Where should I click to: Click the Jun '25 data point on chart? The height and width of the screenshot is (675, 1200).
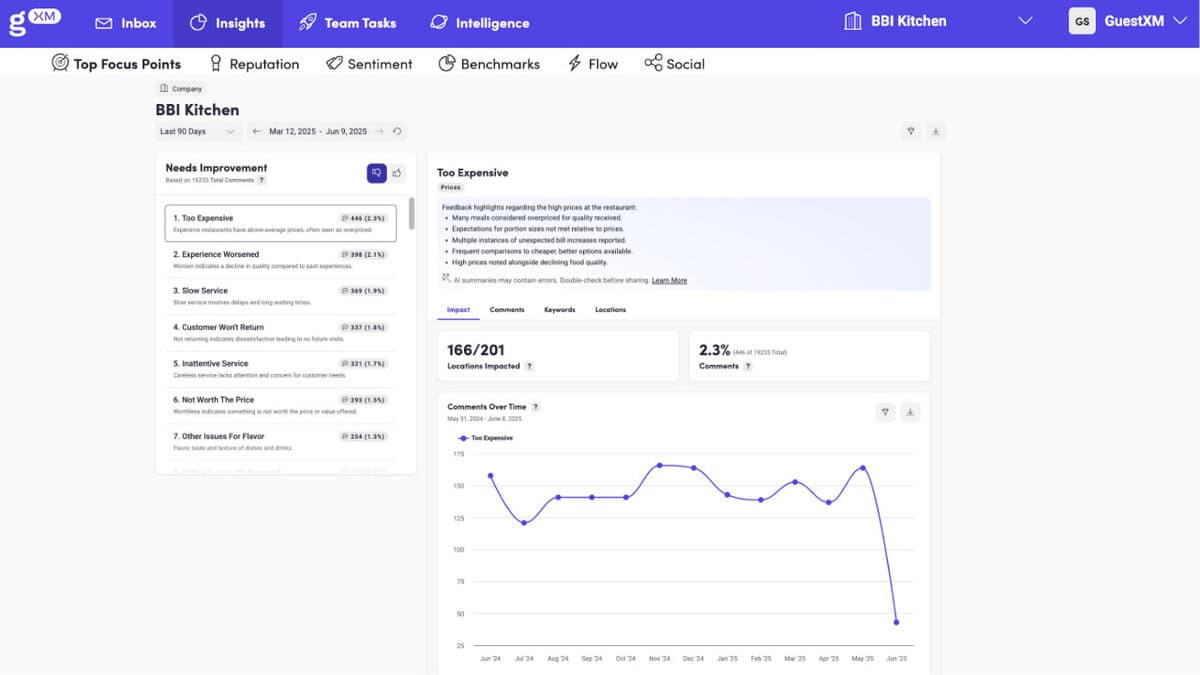point(896,622)
